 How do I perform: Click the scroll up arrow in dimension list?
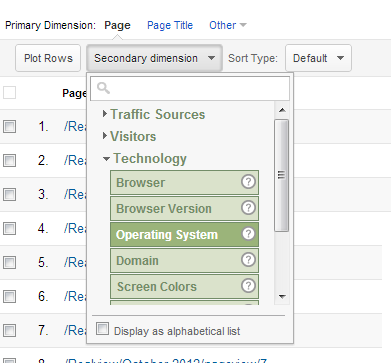coord(282,110)
